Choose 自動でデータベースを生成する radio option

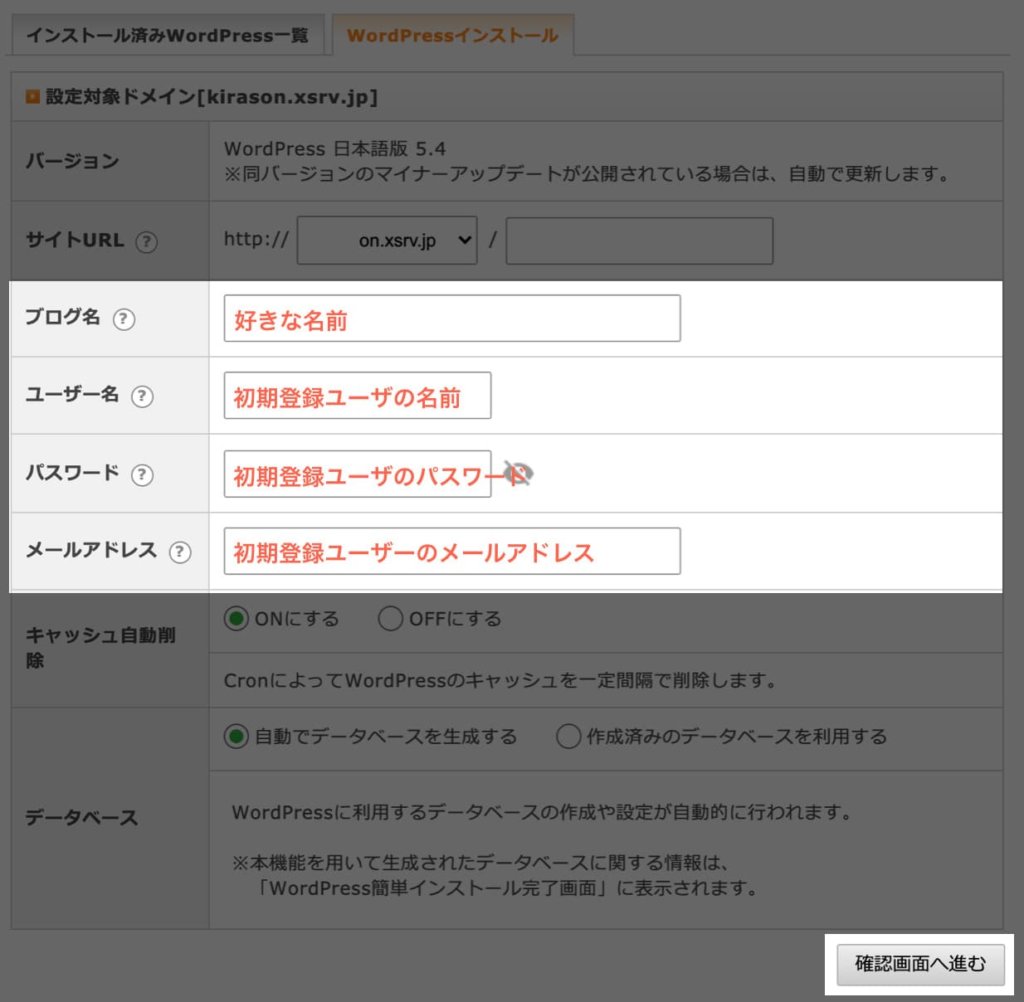click(x=236, y=736)
